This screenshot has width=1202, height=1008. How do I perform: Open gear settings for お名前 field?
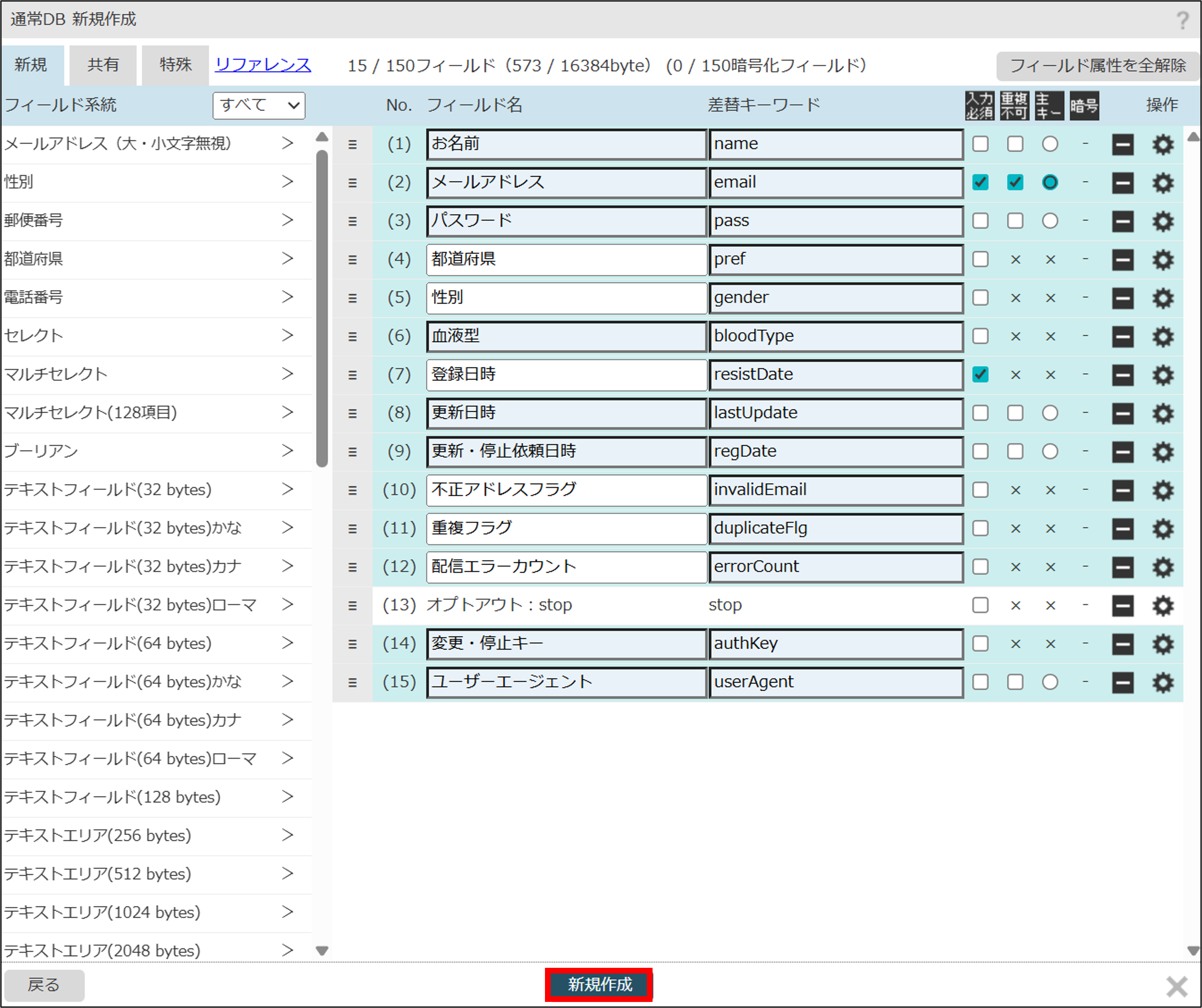point(1163,144)
